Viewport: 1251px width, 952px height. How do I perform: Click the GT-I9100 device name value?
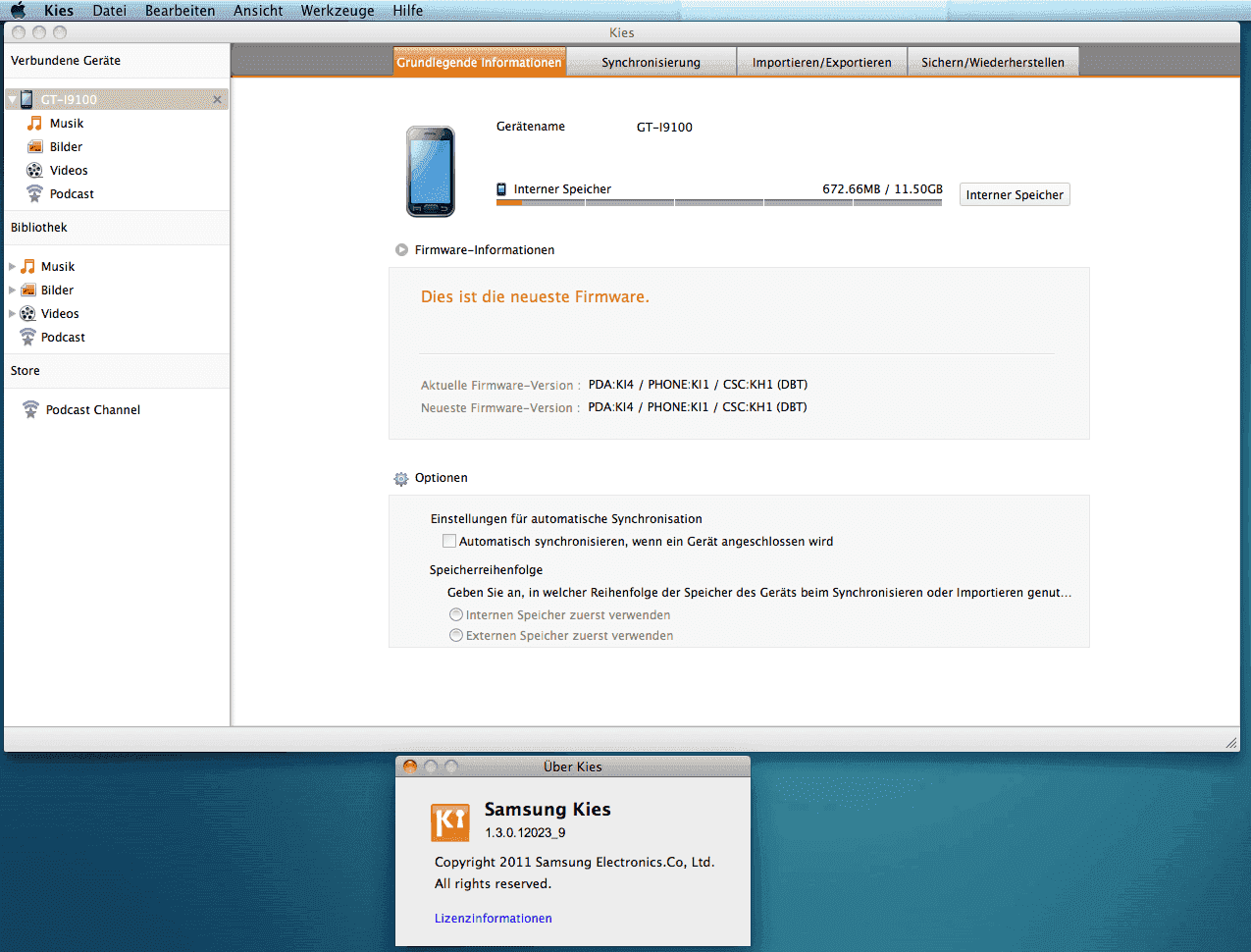(x=664, y=128)
